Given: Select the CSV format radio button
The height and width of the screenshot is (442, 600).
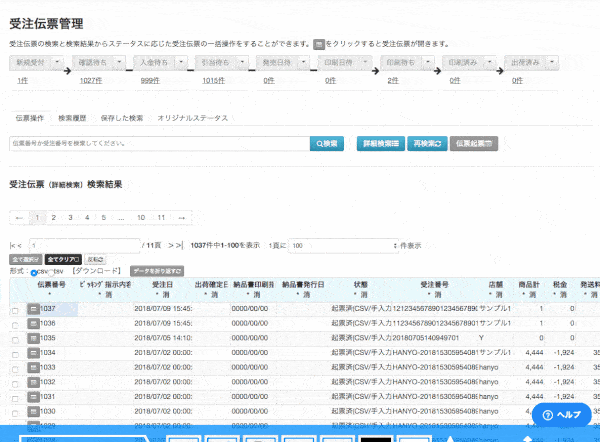Looking at the screenshot, I should coord(35,272).
